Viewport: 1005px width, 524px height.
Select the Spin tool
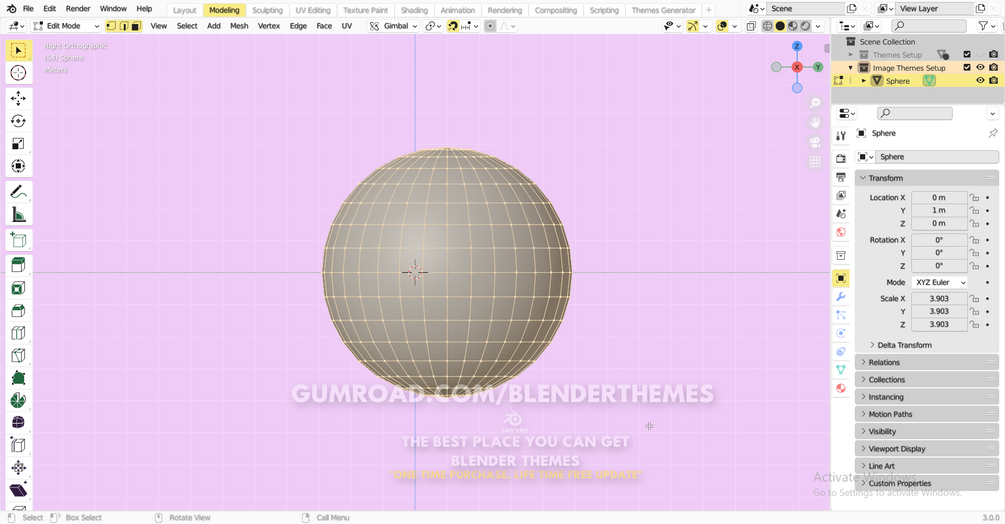pyautogui.click(x=19, y=400)
